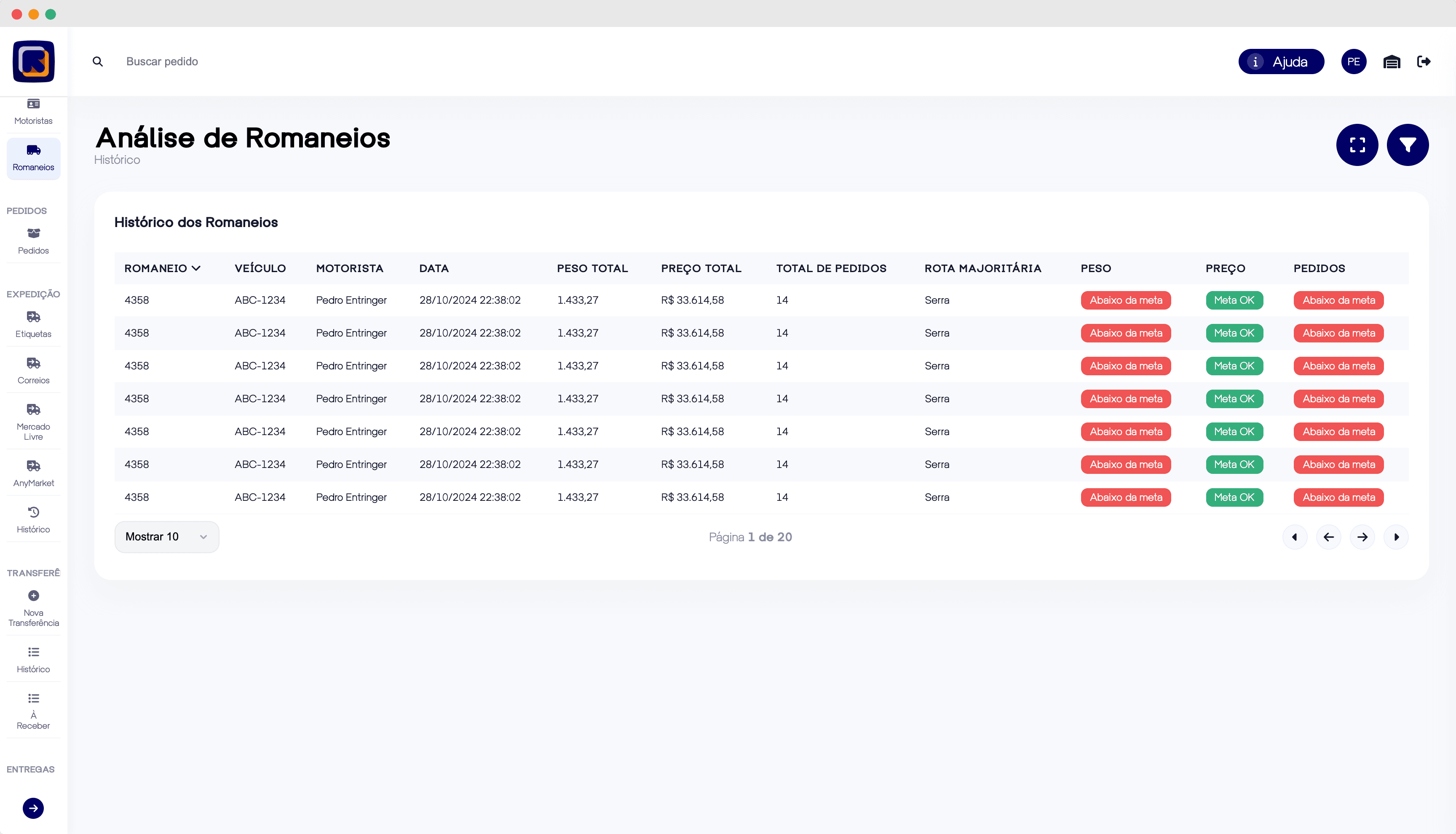Click the PE user avatar
The image size is (1456, 834).
tap(1354, 61)
